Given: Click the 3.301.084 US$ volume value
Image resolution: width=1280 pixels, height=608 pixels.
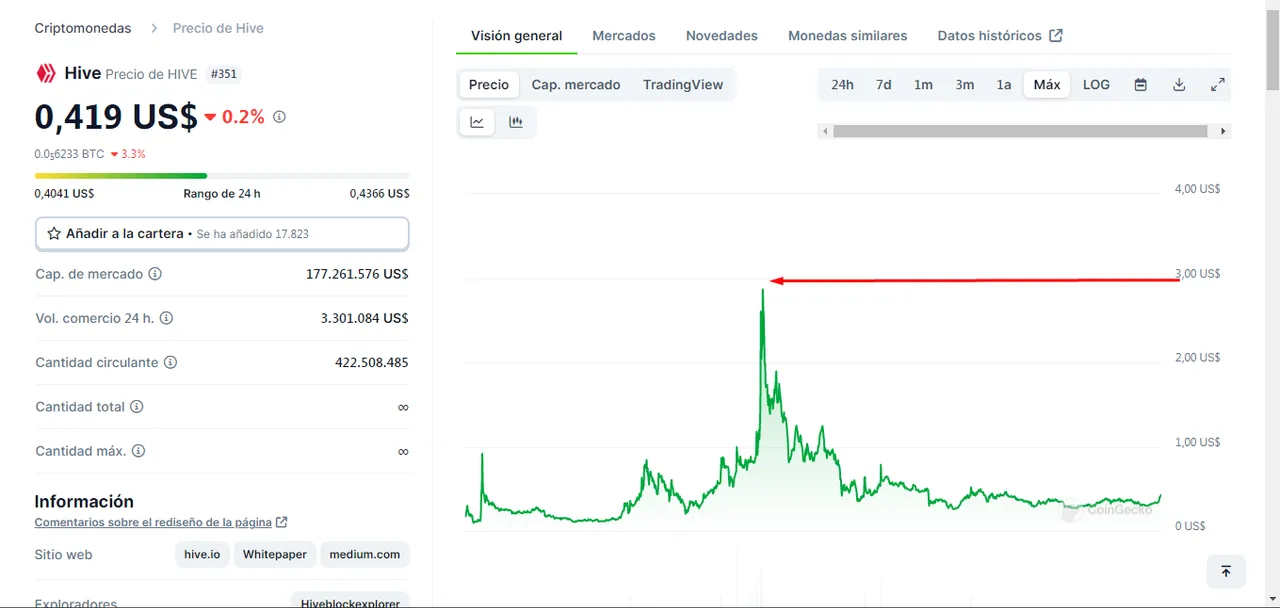Looking at the screenshot, I should point(364,318).
